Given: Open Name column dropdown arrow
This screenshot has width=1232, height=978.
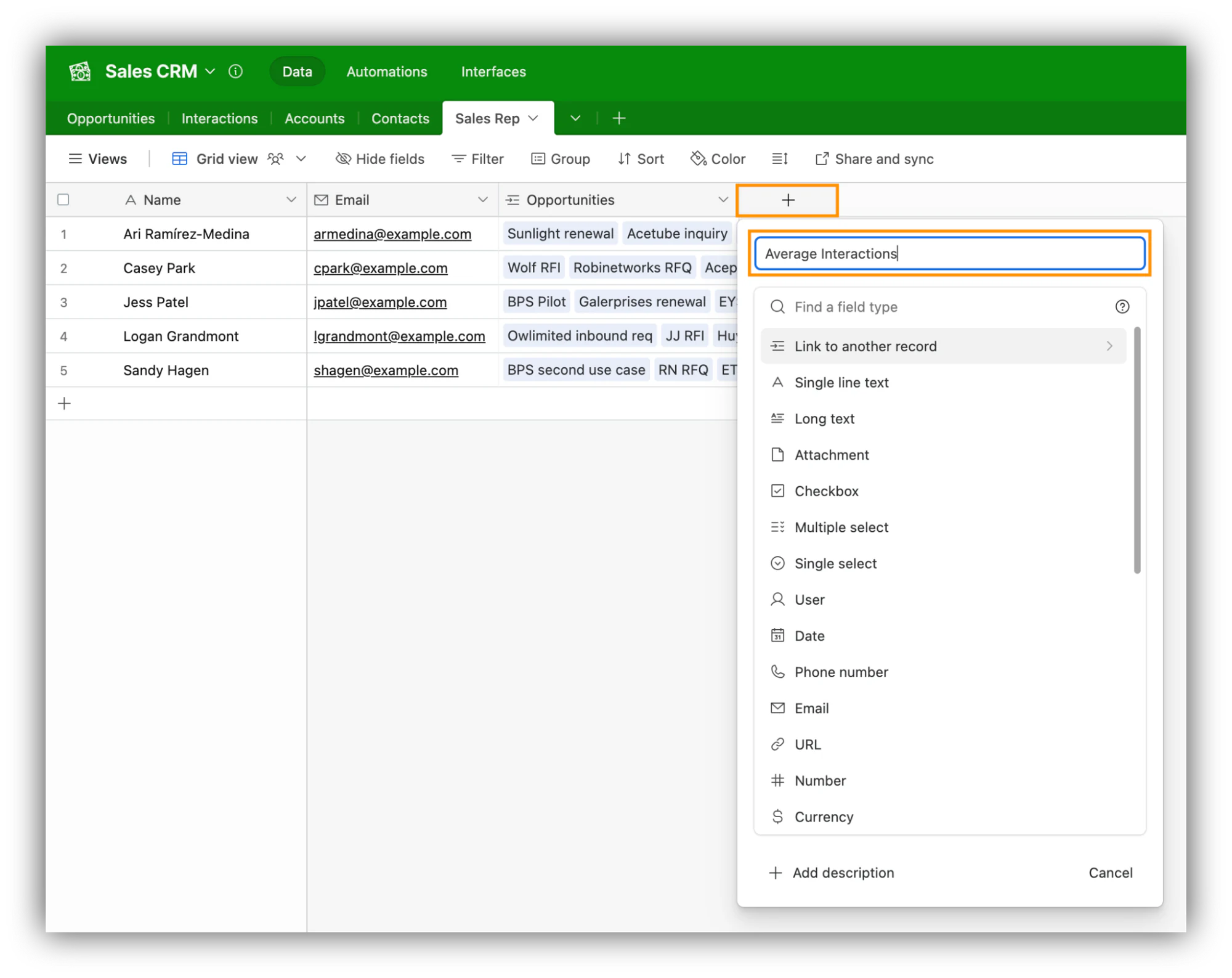Looking at the screenshot, I should coord(291,200).
